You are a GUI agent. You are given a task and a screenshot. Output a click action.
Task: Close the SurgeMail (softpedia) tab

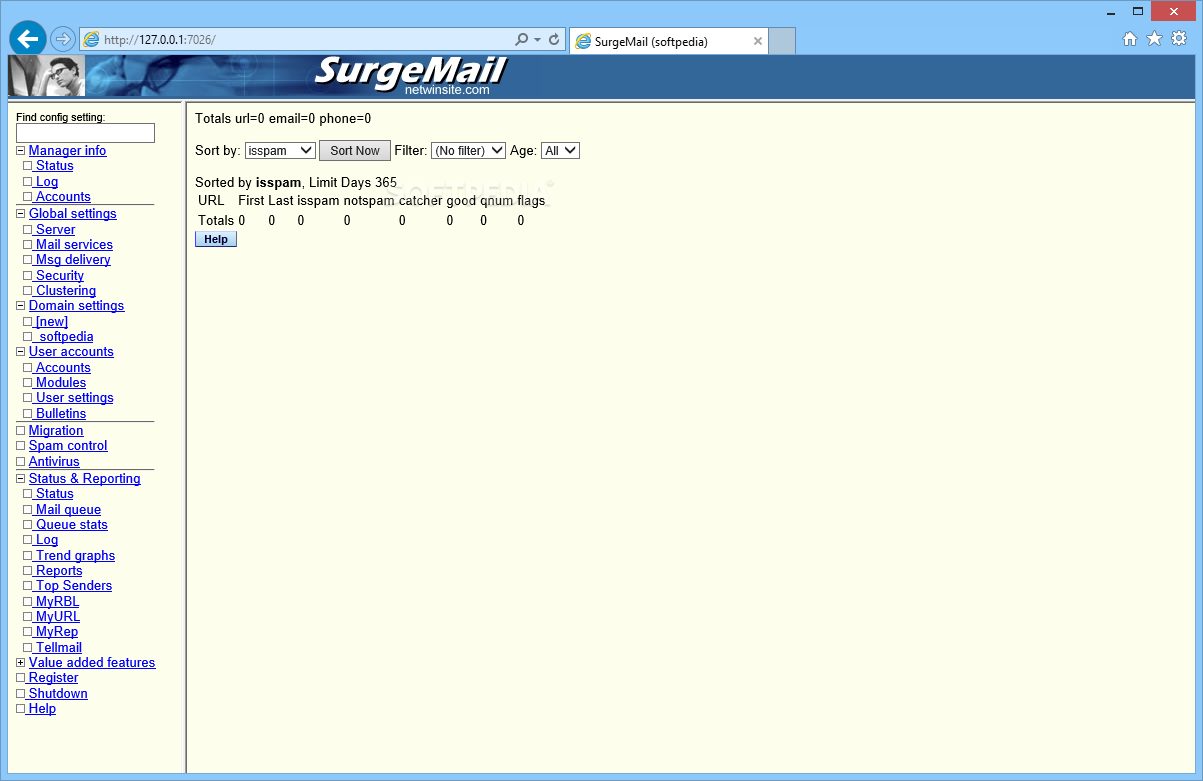758,41
